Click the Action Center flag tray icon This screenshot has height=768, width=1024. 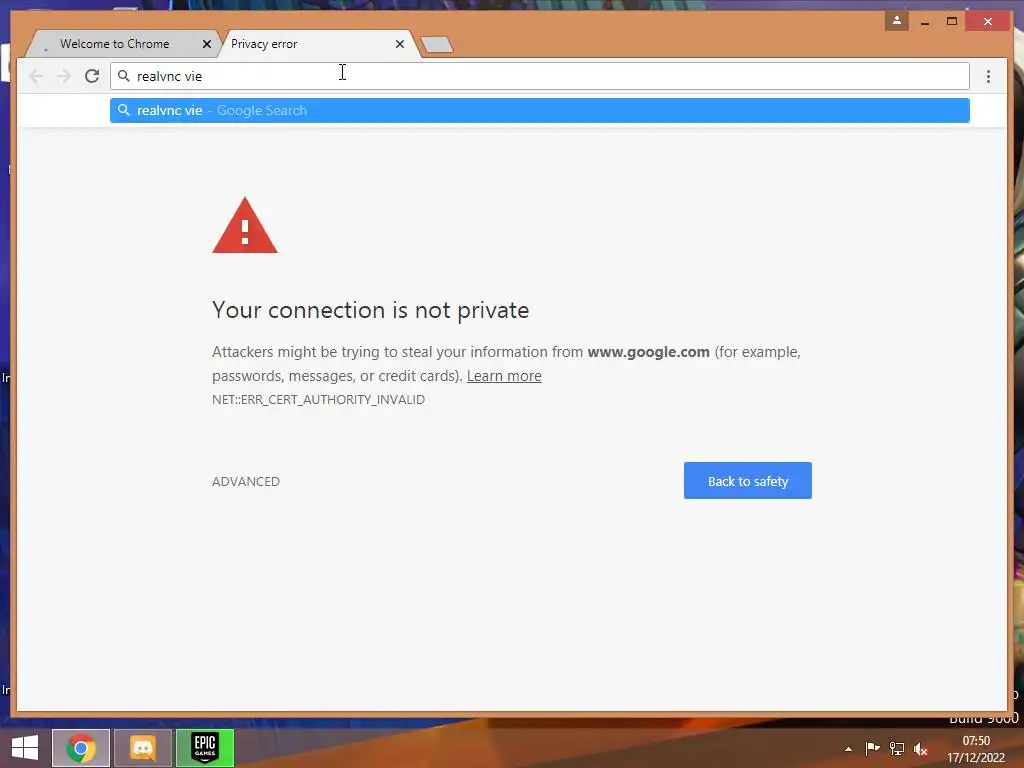coord(872,748)
